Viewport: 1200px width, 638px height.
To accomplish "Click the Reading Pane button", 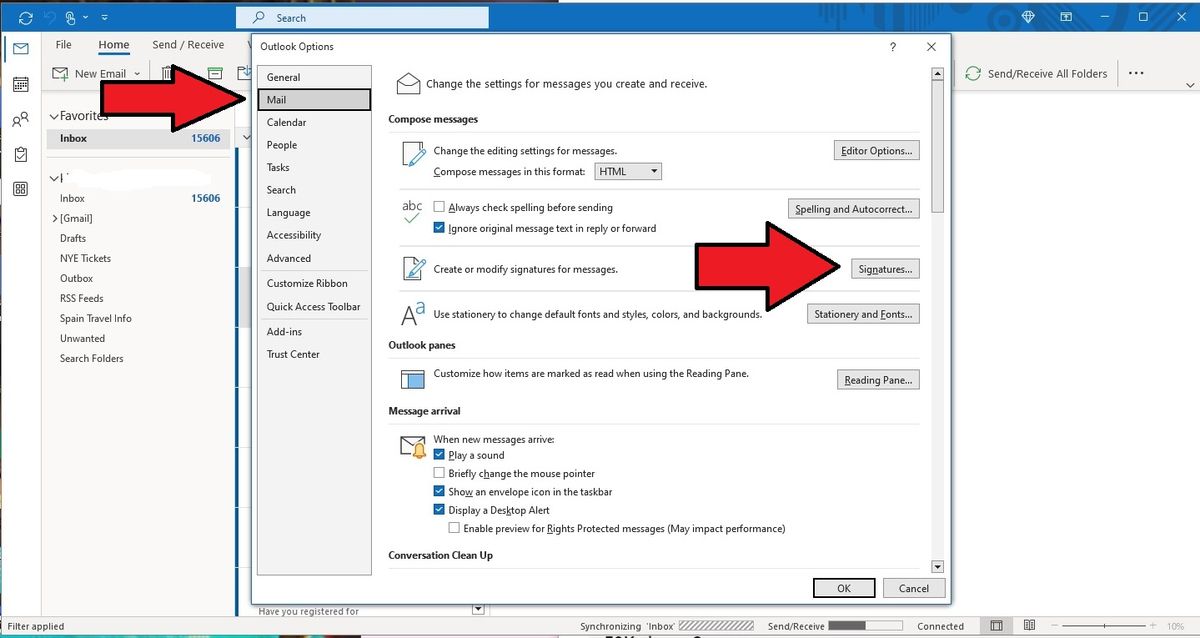I will click(878, 380).
